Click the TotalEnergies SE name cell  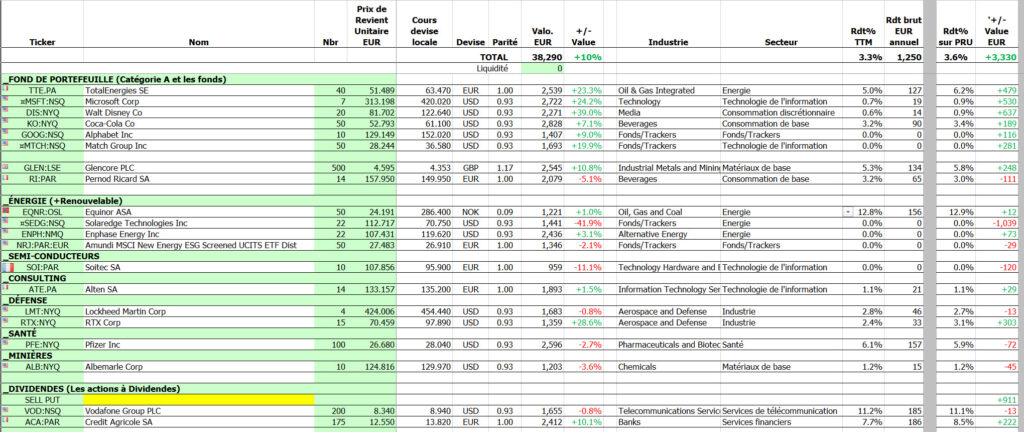[199, 91]
